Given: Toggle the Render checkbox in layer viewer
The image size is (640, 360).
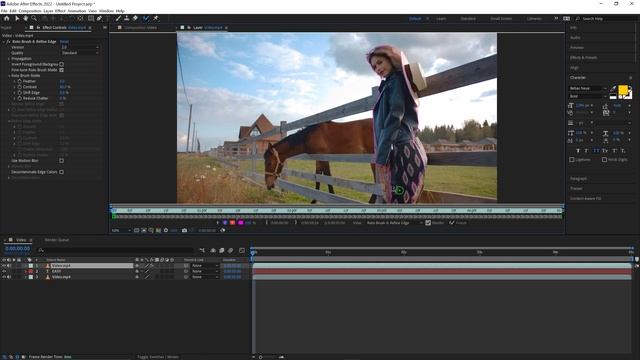Looking at the screenshot, I should tap(428, 223).
